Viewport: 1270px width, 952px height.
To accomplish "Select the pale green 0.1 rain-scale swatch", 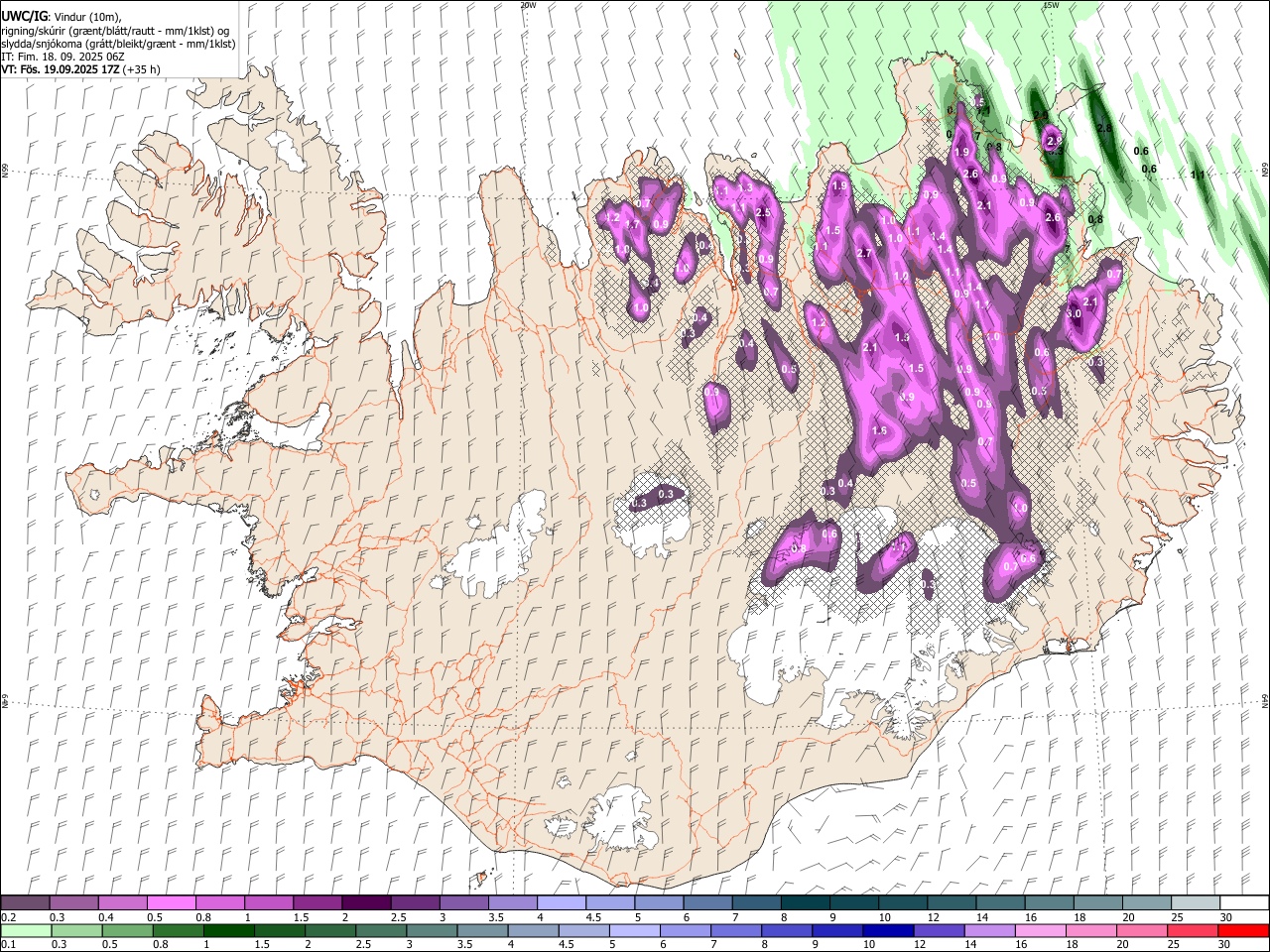I will coord(27,931).
